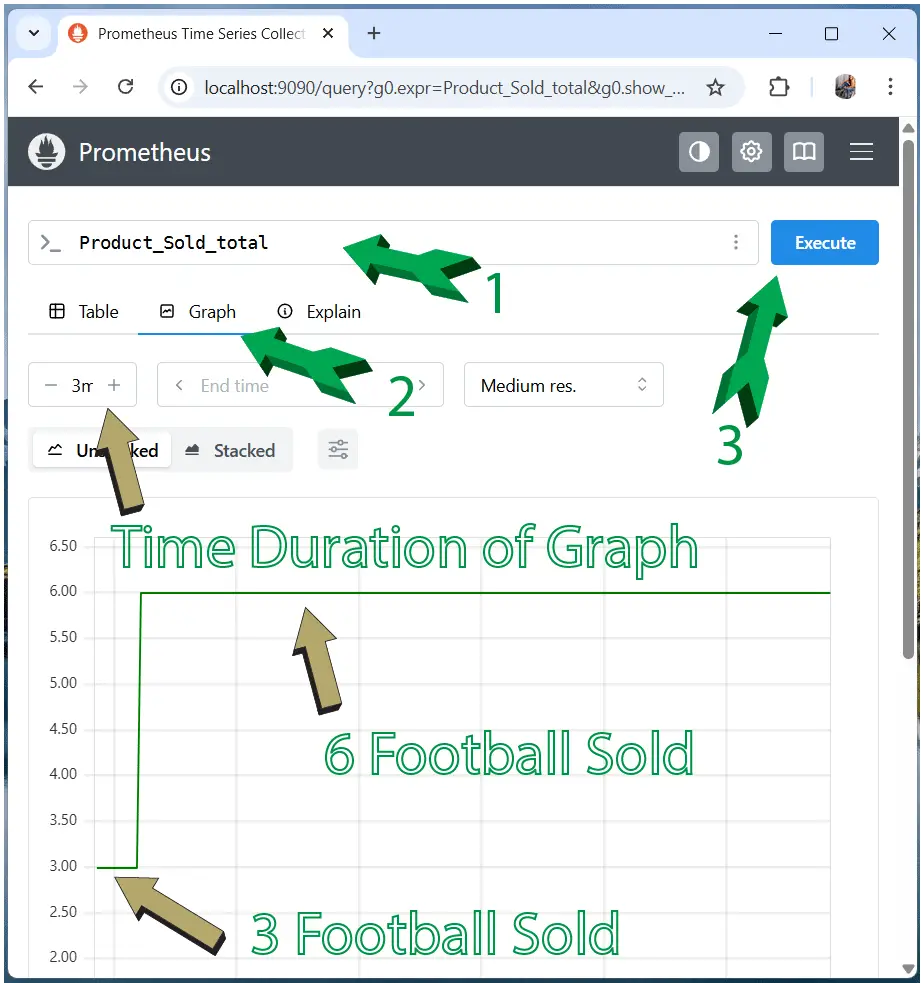921x983 pixels.
Task: Switch to the Table tab
Action: (83, 311)
